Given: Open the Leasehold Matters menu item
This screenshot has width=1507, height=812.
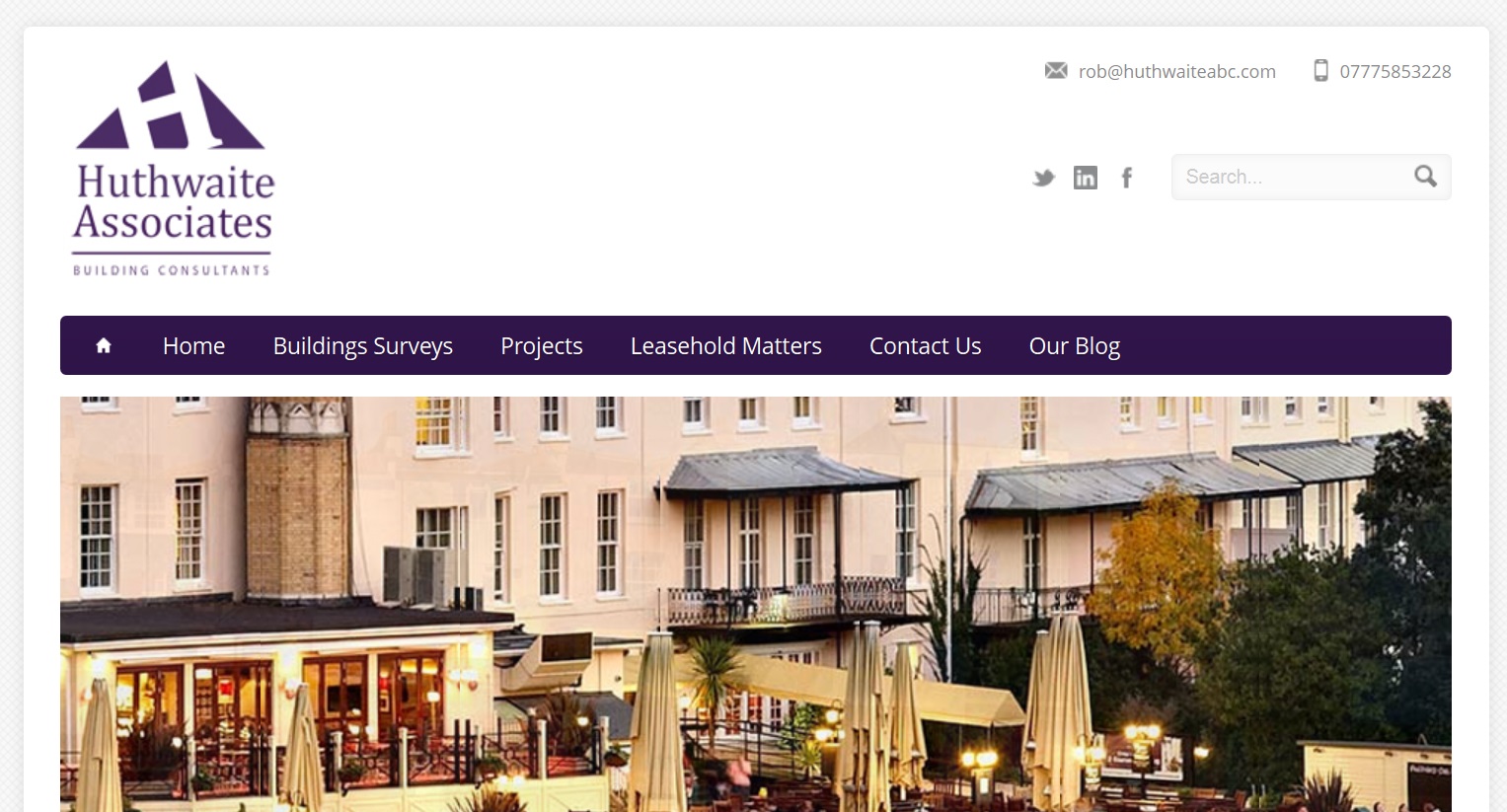Looking at the screenshot, I should click(726, 346).
